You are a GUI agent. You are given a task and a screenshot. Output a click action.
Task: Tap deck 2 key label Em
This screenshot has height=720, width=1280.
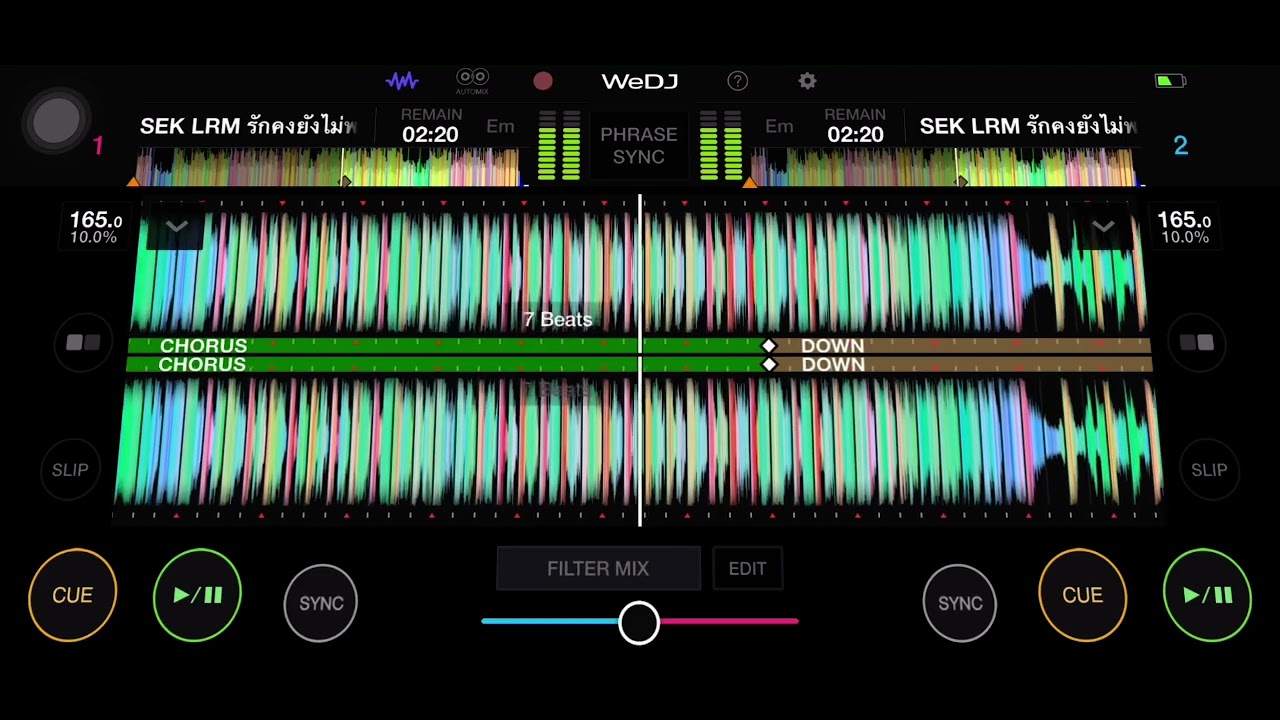779,126
